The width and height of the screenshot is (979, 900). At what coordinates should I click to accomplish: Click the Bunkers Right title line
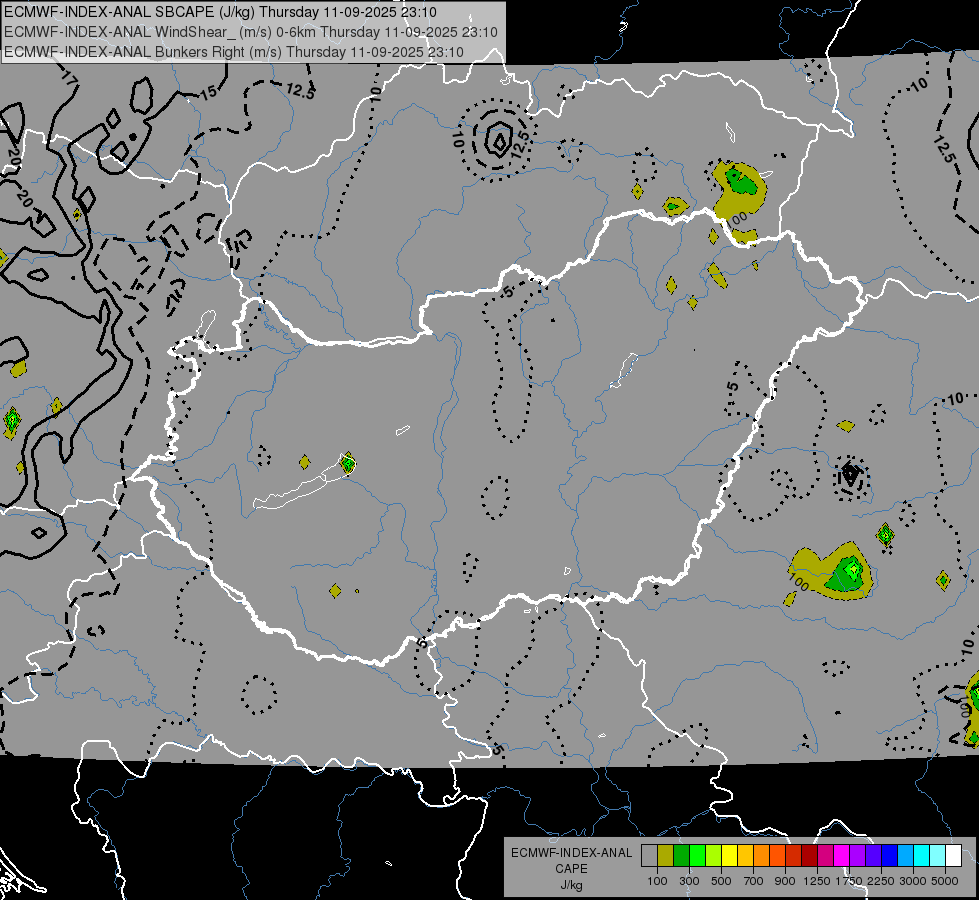(x=234, y=52)
